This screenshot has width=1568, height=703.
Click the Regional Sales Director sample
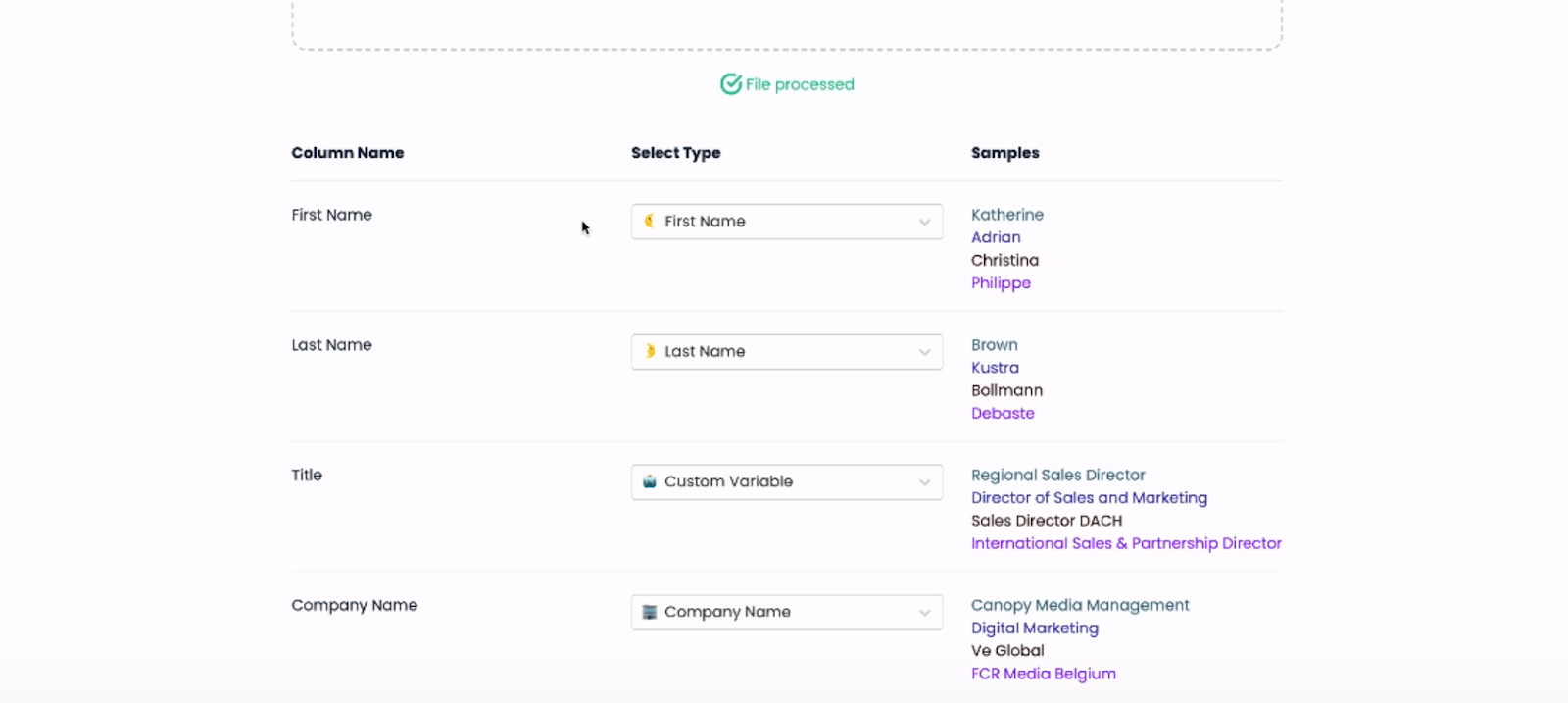pos(1057,476)
